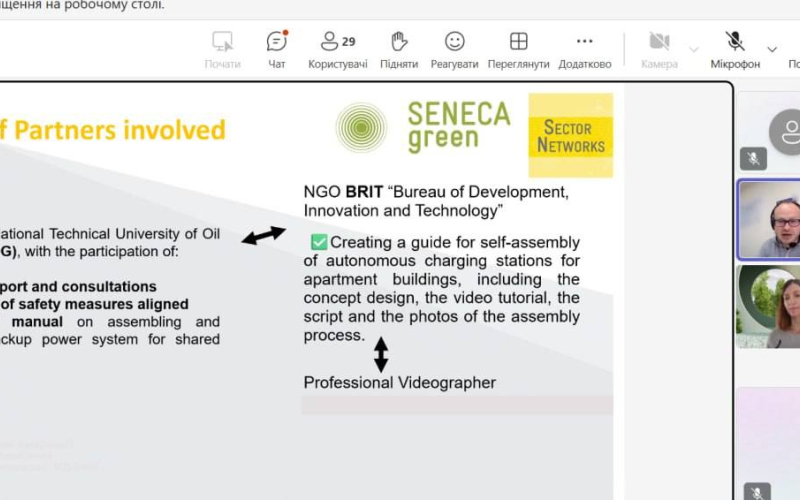Click the Sector Networks yellow logo box
The image size is (800, 500).
point(570,136)
